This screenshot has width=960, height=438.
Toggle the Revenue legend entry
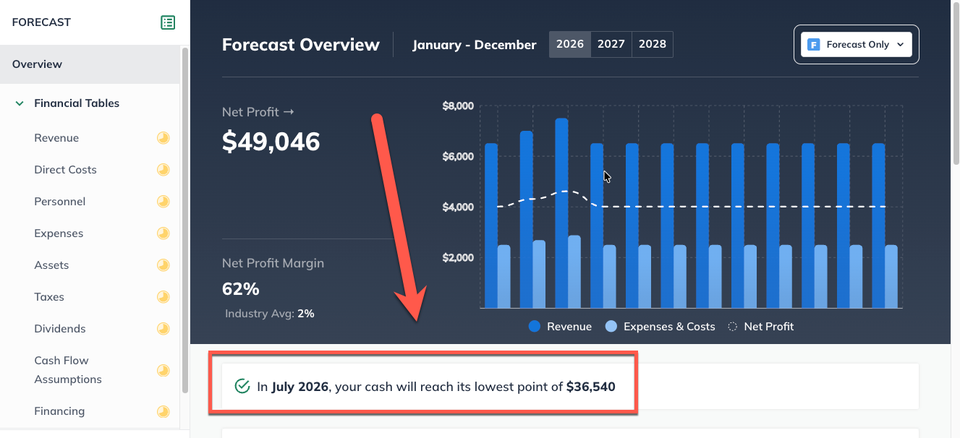560,327
